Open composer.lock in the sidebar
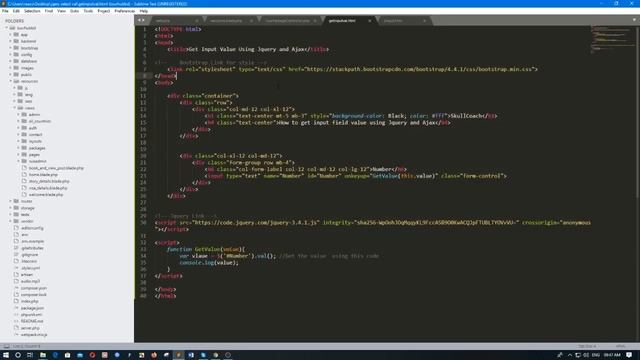Image resolution: width=640 pixels, height=360 pixels. click(x=33, y=294)
